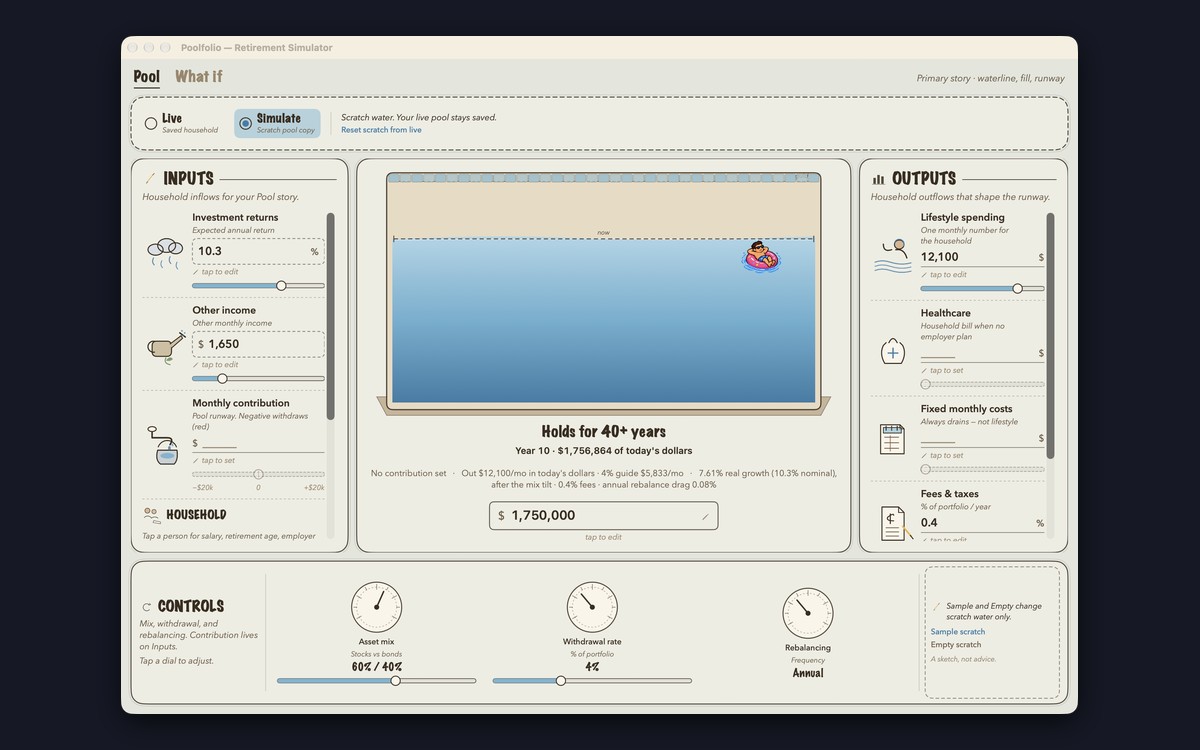Adjust the Healthcare slider

pos(982,384)
